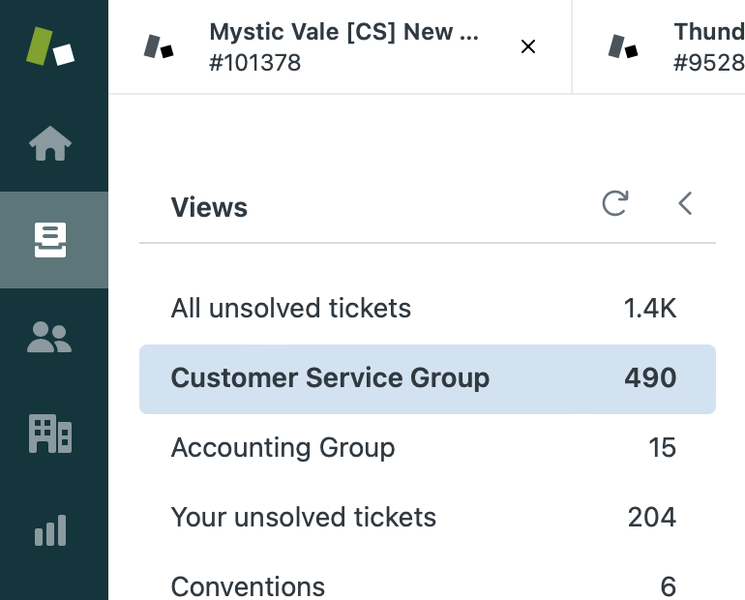
Task: Open the All unsolved tickets view
Action: 427,308
